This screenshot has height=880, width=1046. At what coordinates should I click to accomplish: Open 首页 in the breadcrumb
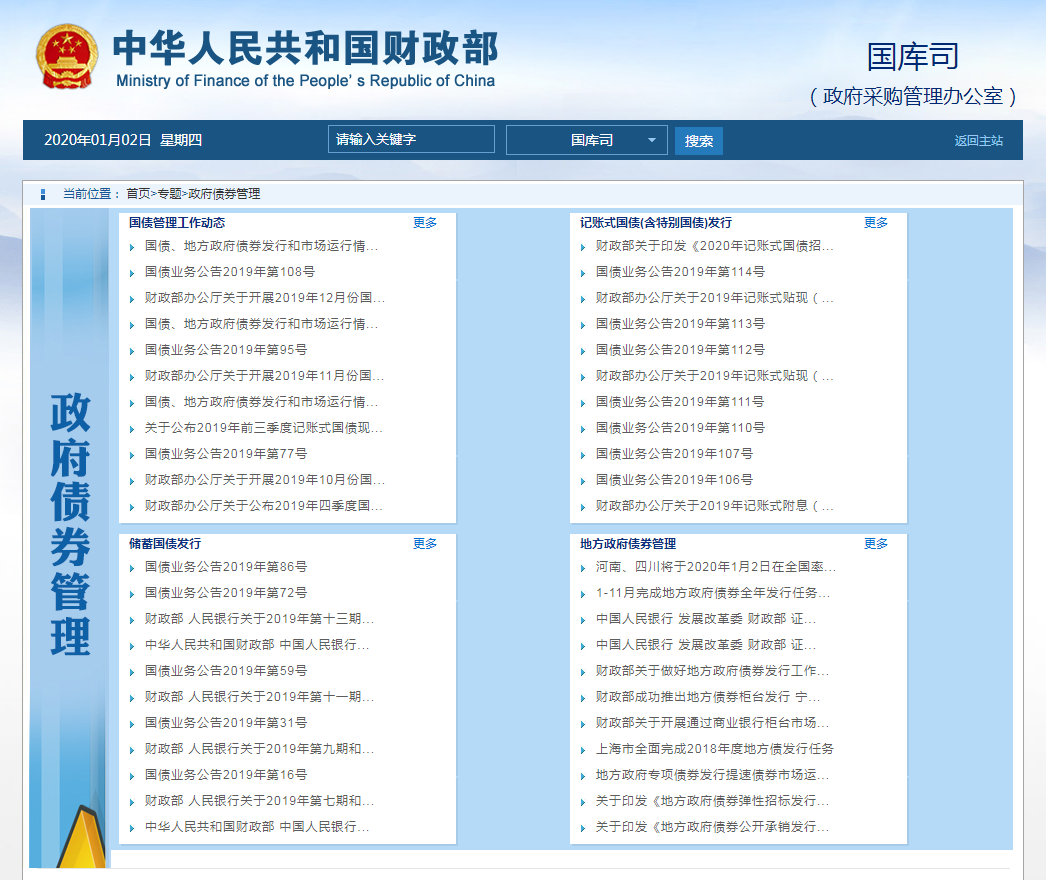pos(138,193)
